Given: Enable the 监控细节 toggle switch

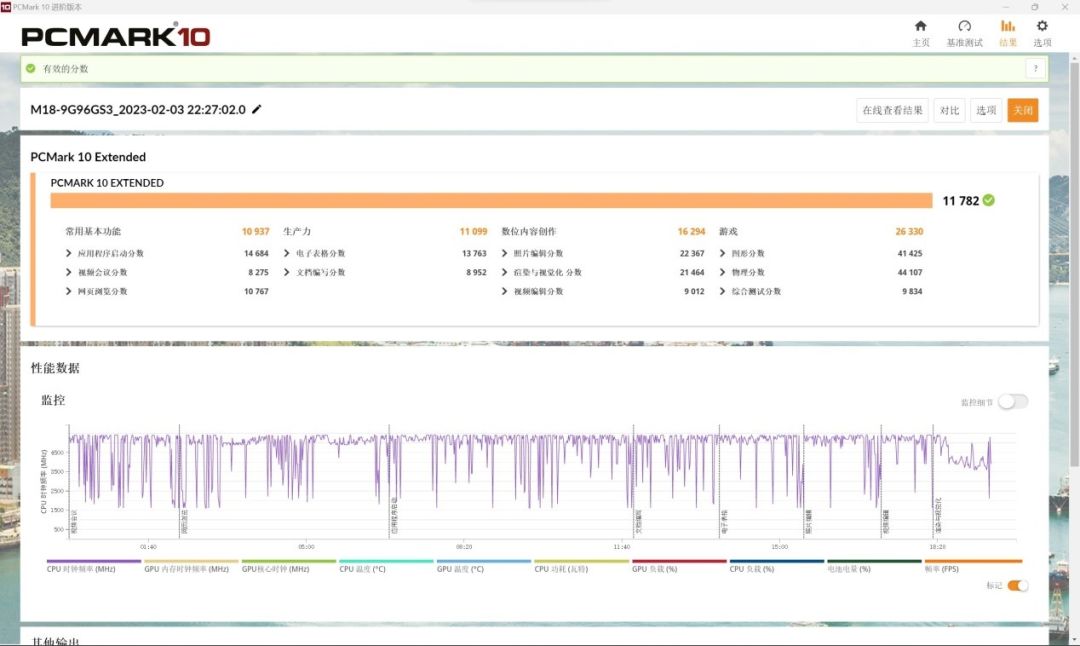Looking at the screenshot, I should [x=1012, y=402].
